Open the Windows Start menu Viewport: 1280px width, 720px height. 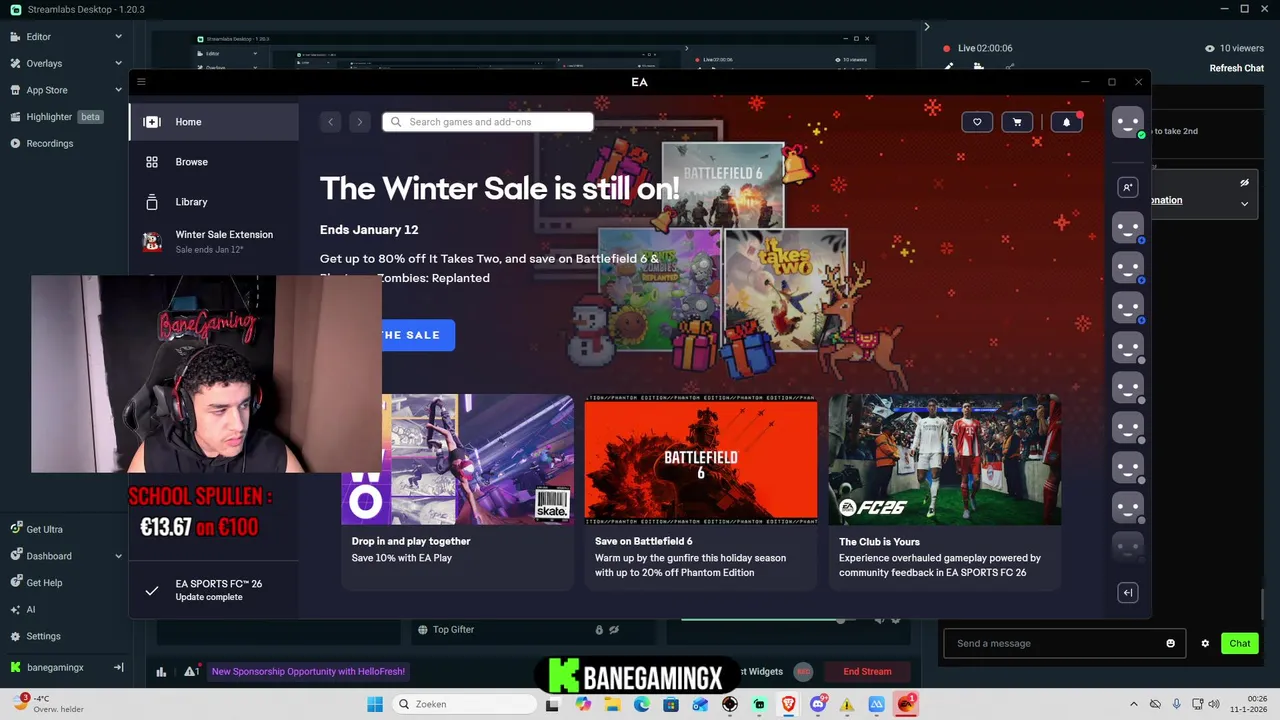(x=375, y=704)
